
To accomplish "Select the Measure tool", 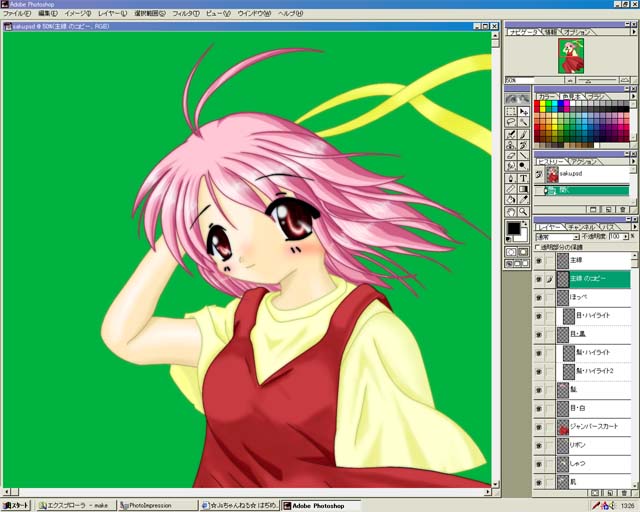I will point(511,189).
